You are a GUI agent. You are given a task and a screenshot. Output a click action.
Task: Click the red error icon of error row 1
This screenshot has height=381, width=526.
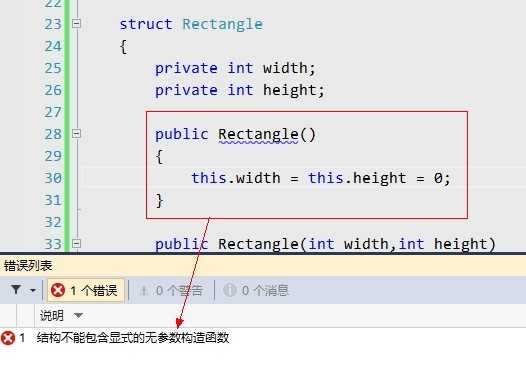click(x=8, y=338)
